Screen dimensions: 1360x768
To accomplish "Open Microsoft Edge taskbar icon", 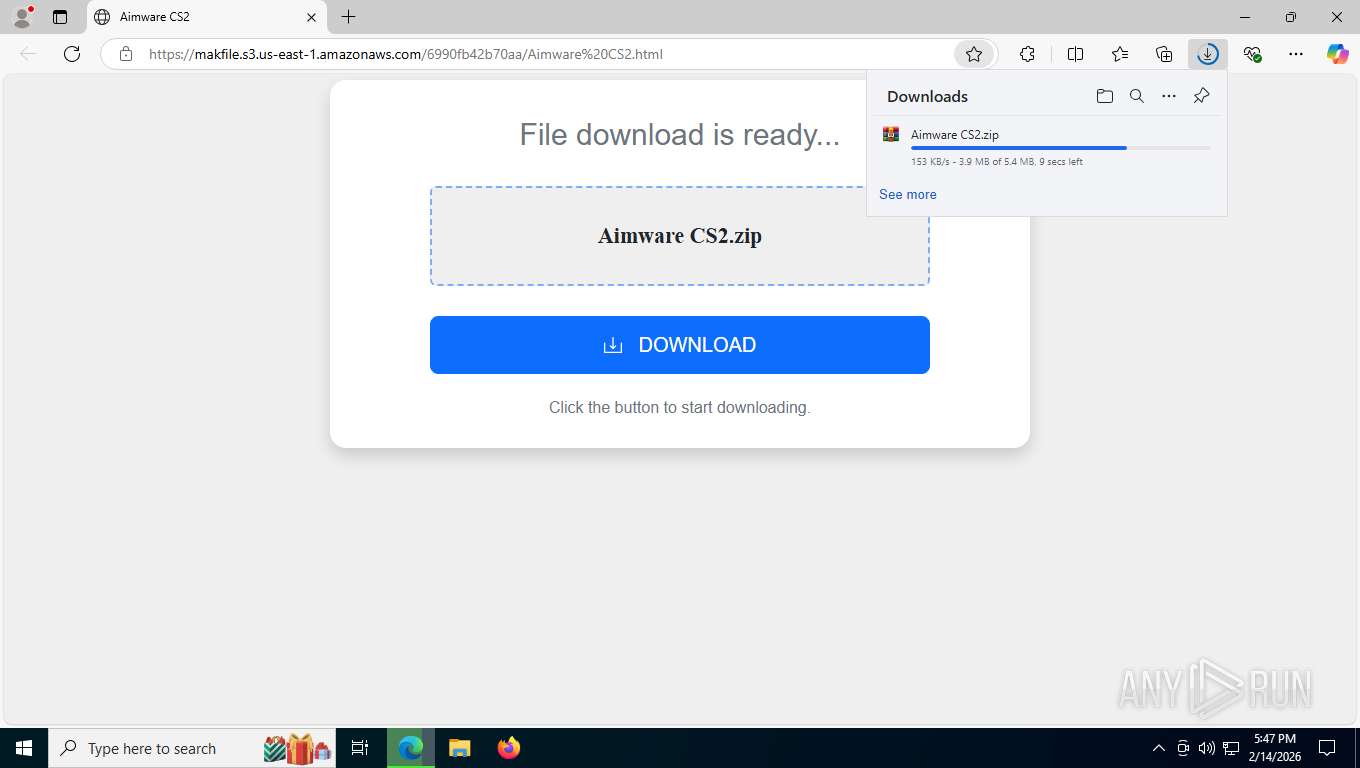I will tap(411, 748).
